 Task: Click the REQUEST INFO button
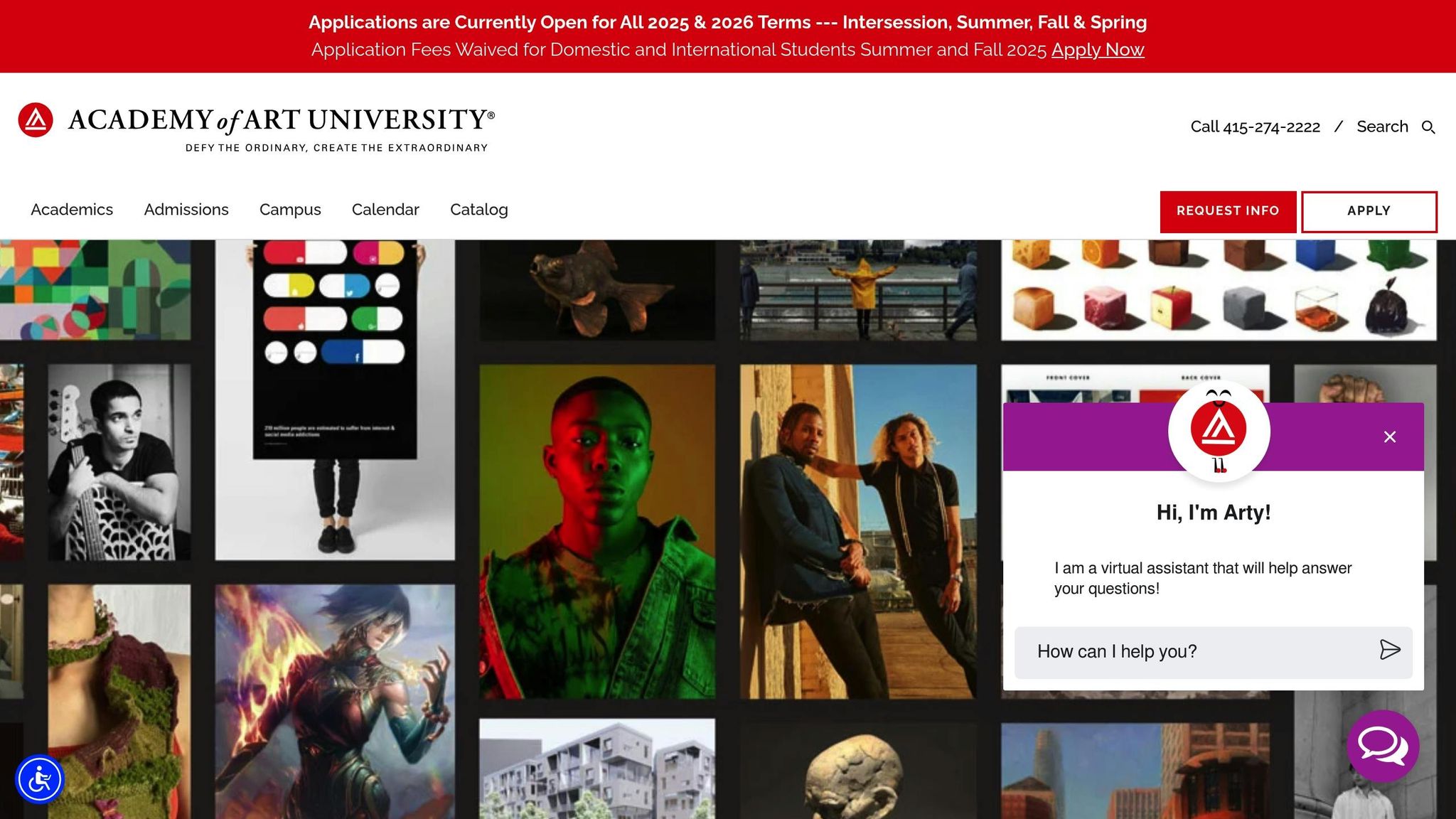(1228, 211)
